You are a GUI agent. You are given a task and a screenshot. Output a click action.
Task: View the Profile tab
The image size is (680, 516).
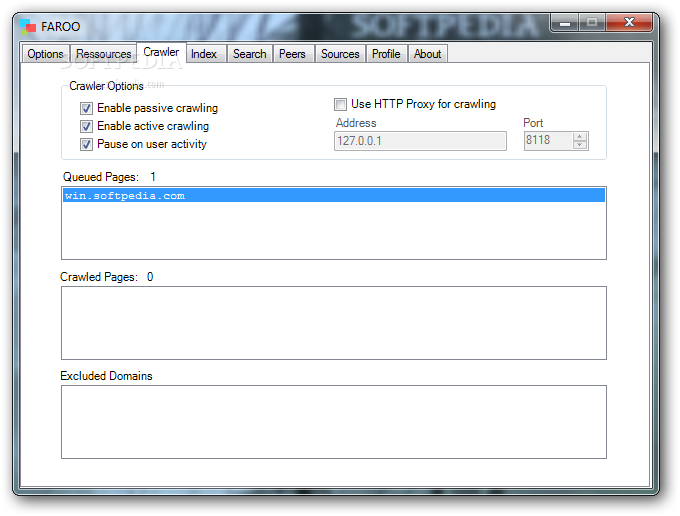[386, 54]
